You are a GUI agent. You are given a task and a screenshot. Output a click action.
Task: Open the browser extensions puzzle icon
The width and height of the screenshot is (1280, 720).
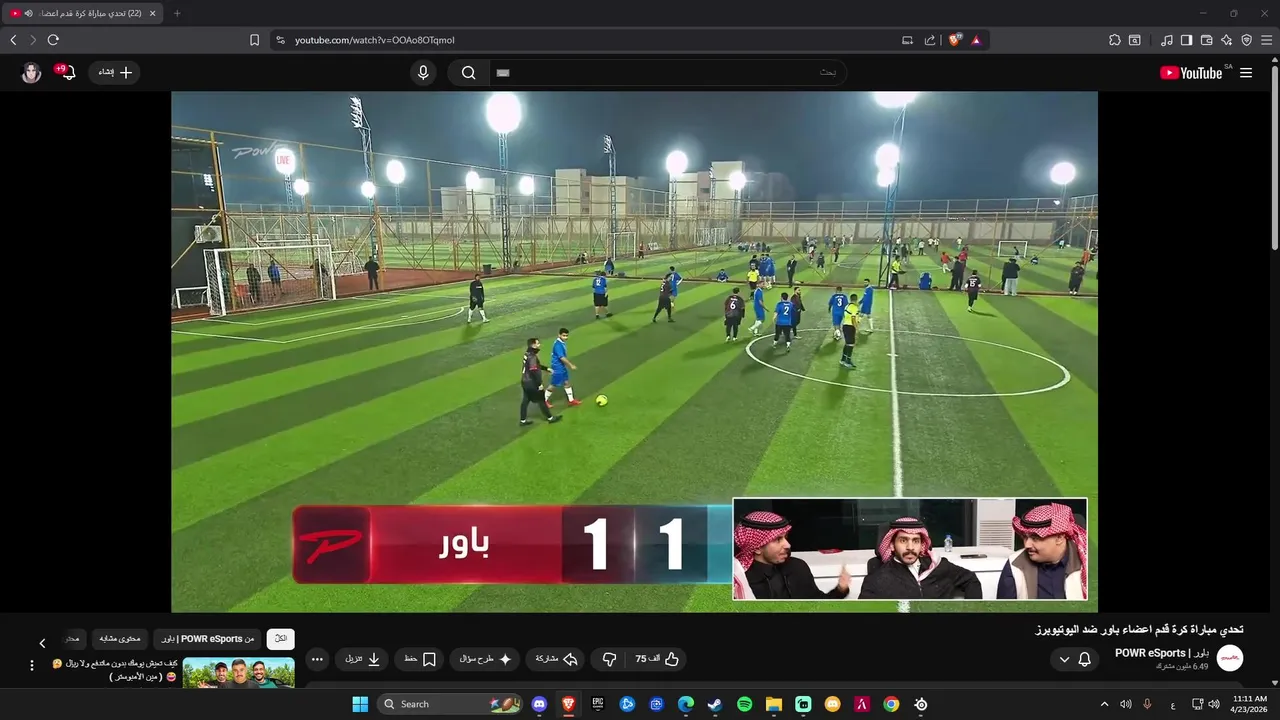pos(1115,40)
